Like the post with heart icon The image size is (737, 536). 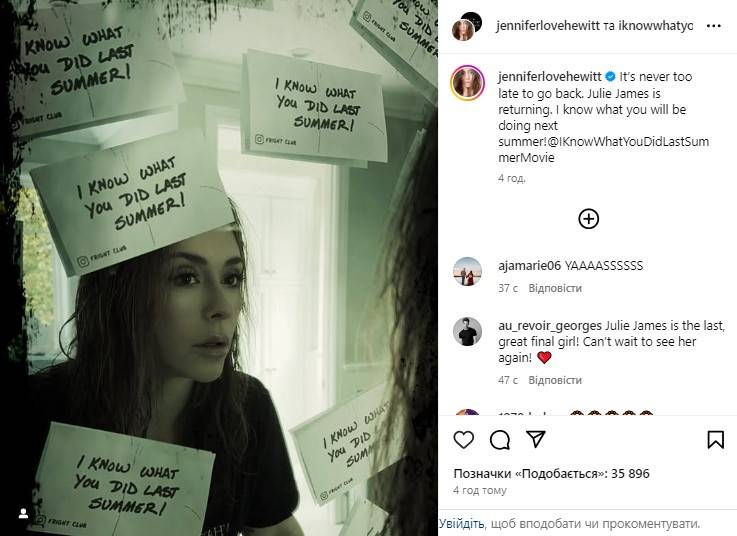coord(463,440)
